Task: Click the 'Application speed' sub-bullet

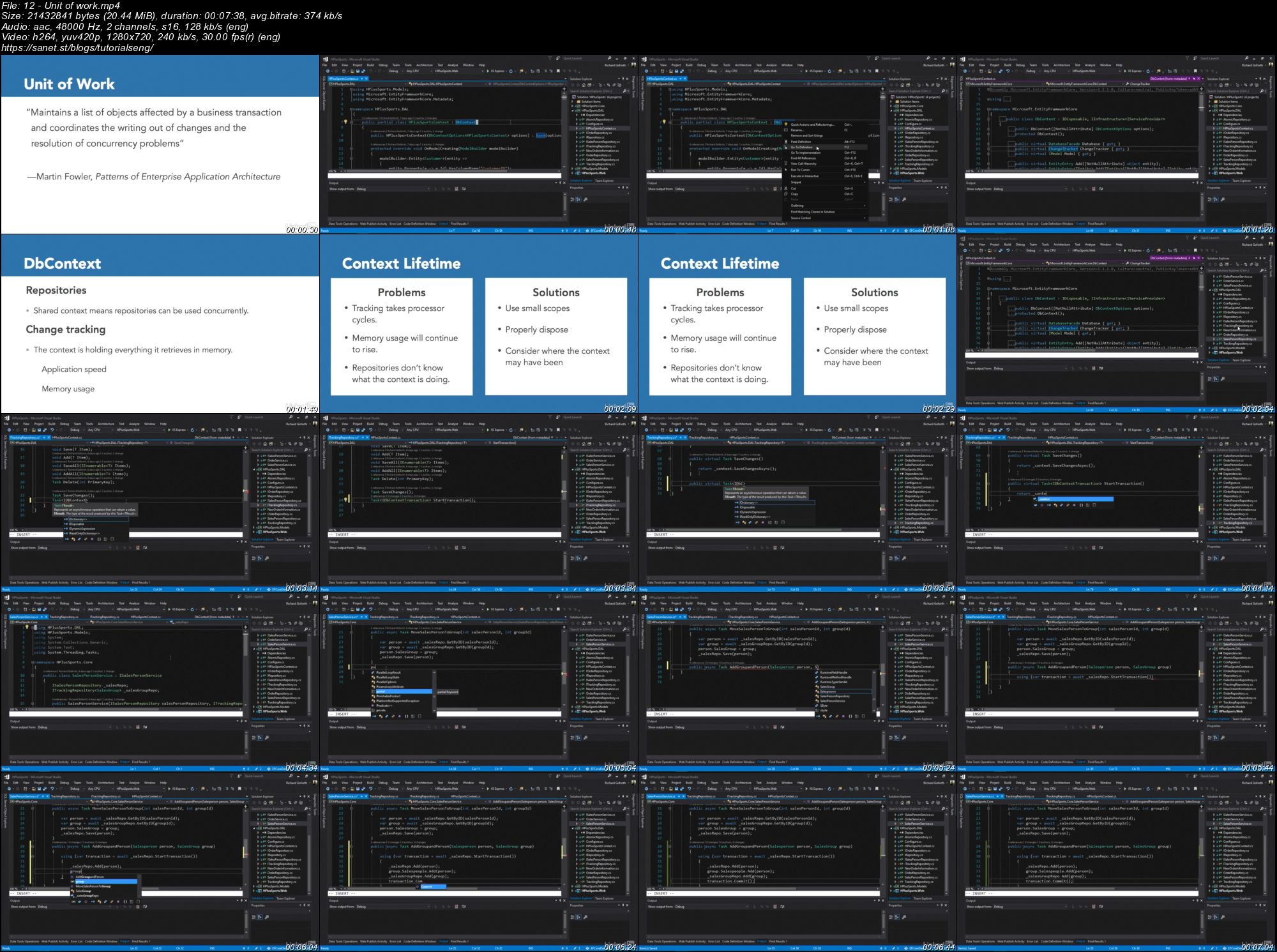Action: coord(74,369)
